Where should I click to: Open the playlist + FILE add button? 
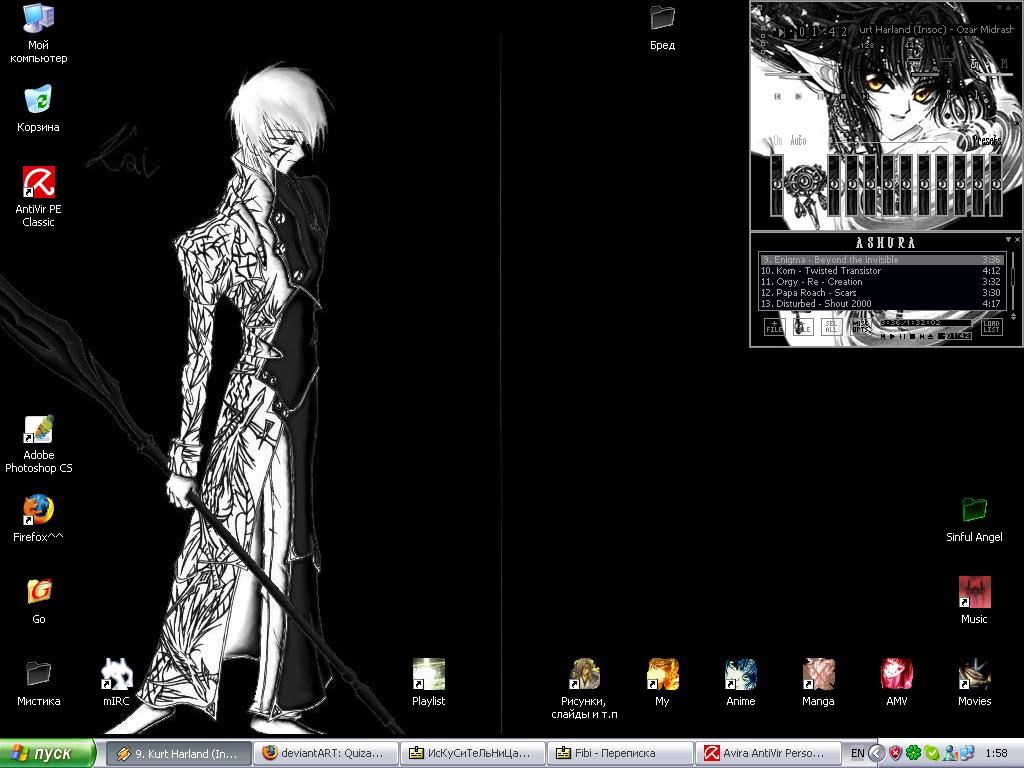pos(774,327)
